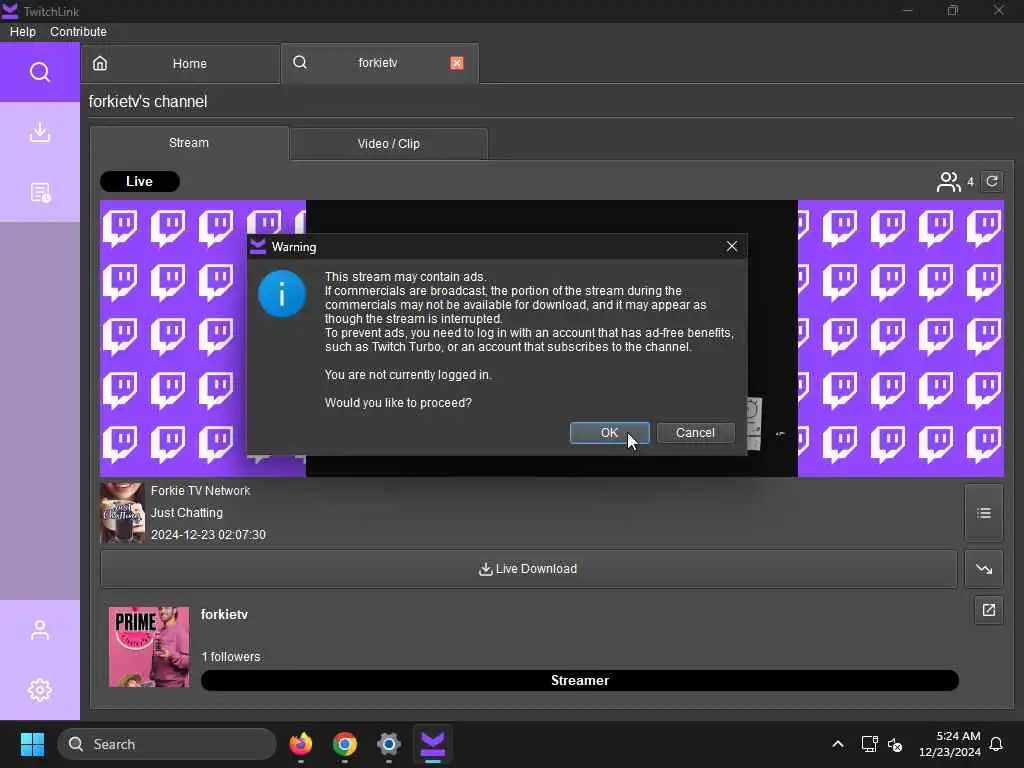The width and height of the screenshot is (1024, 768).
Task: Switch to the Video / Clip tab
Action: pyautogui.click(x=389, y=144)
